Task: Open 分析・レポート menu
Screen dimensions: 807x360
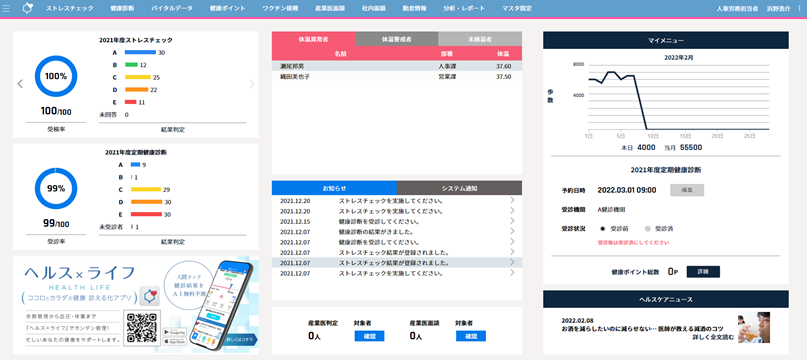Action: [x=464, y=9]
